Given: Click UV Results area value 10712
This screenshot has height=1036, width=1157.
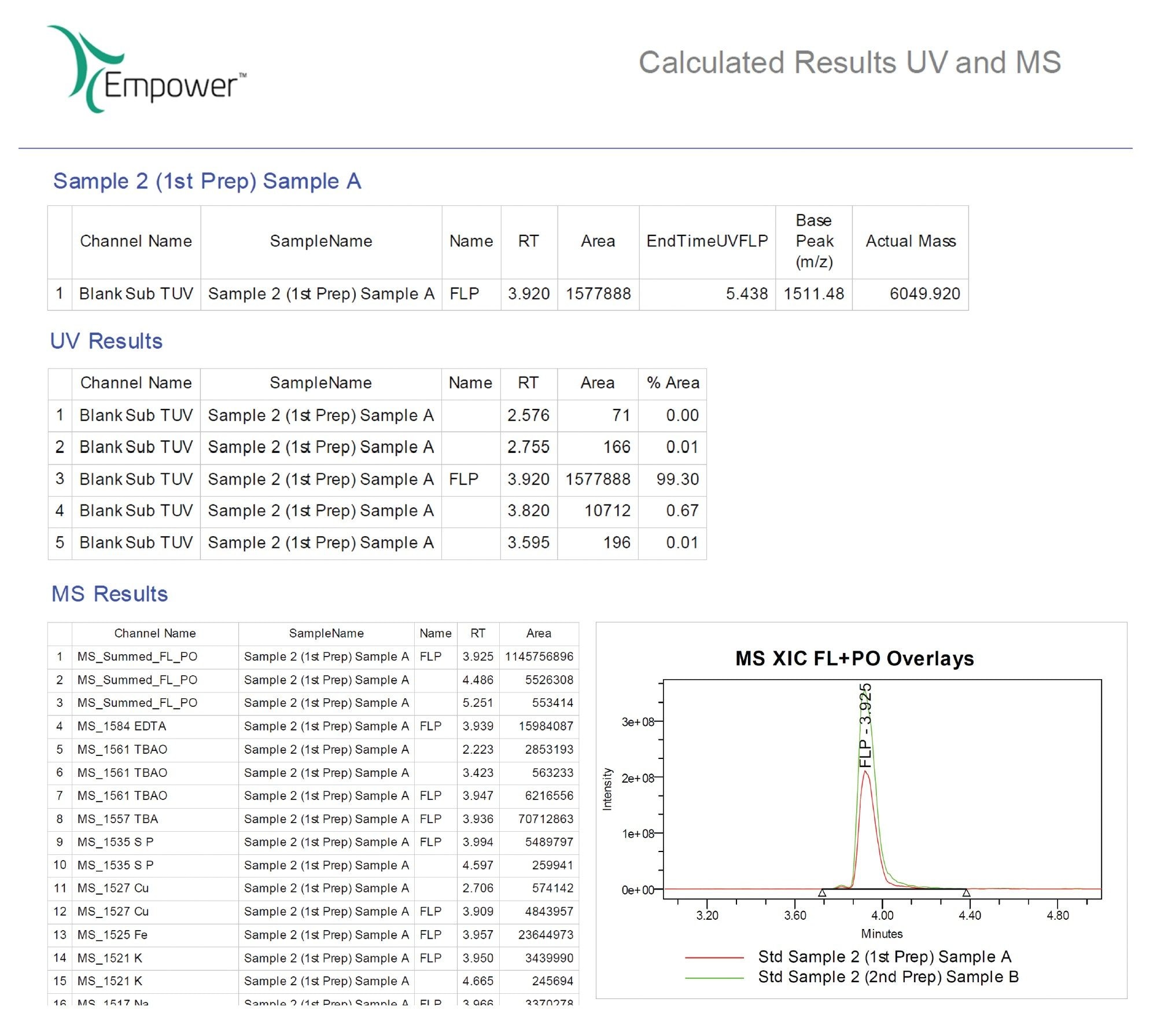Looking at the screenshot, I should [607, 511].
